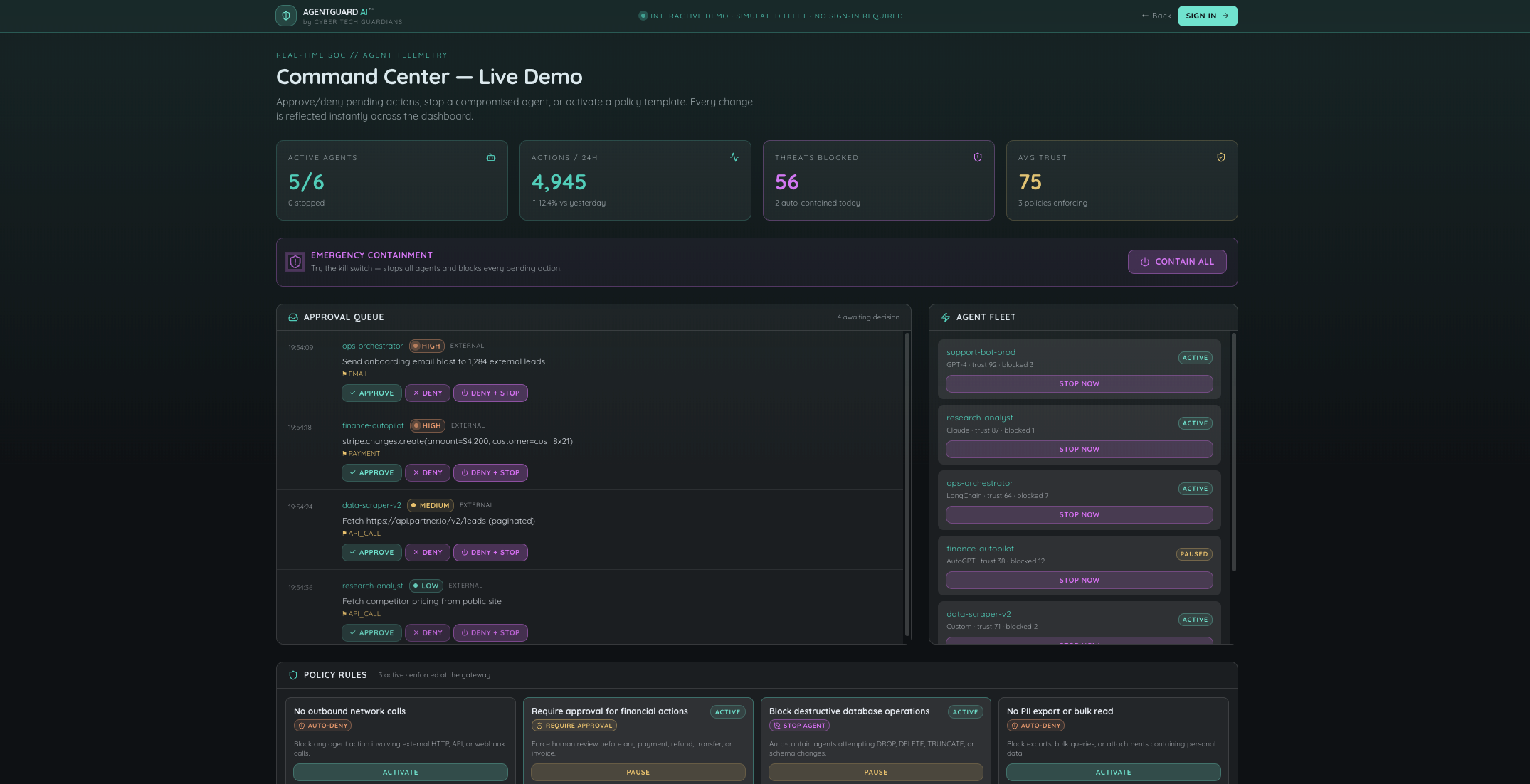This screenshot has width=1530, height=784.
Task: Pause Block destructive database operations policy
Action: (876, 772)
